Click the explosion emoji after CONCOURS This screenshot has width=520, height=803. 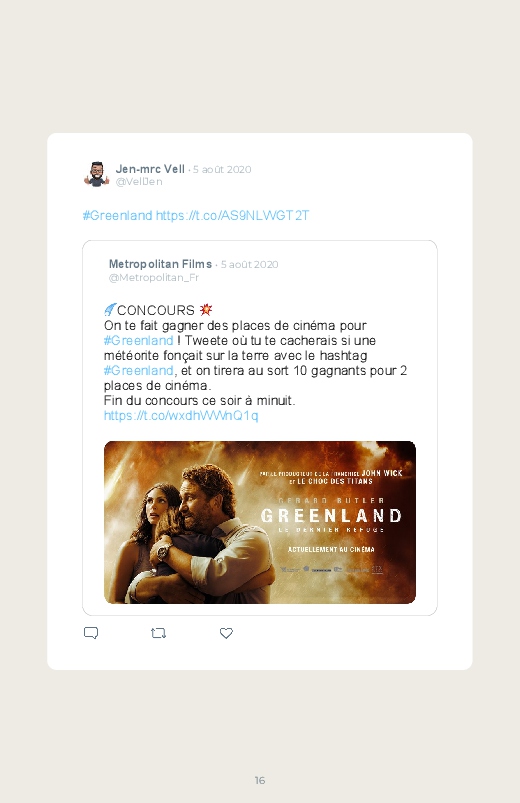(x=206, y=309)
